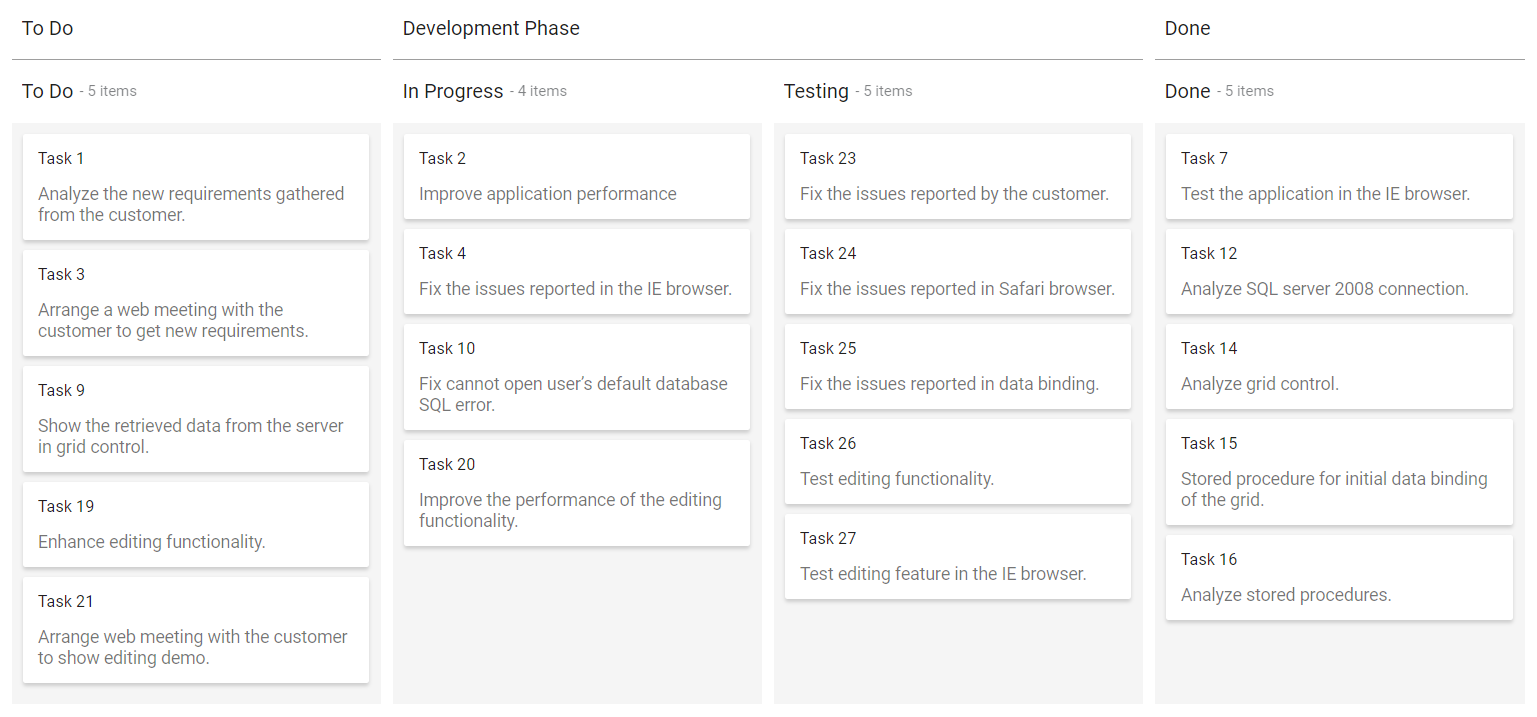The image size is (1537, 717).
Task: Select Task 20 editing performance card
Action: (x=577, y=493)
